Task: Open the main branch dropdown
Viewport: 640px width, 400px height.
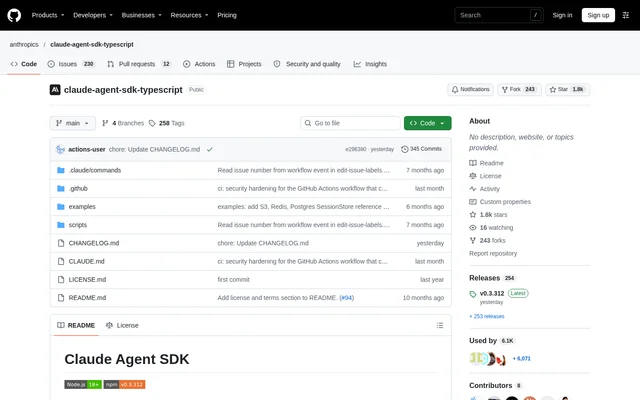Action: pos(73,123)
